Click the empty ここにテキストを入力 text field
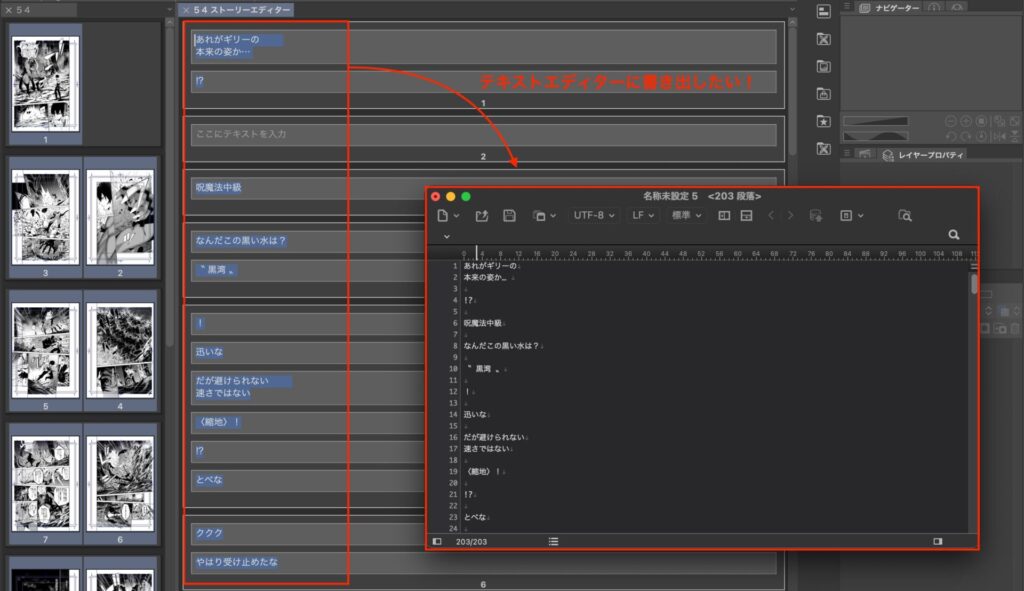 pyautogui.click(x=483, y=134)
